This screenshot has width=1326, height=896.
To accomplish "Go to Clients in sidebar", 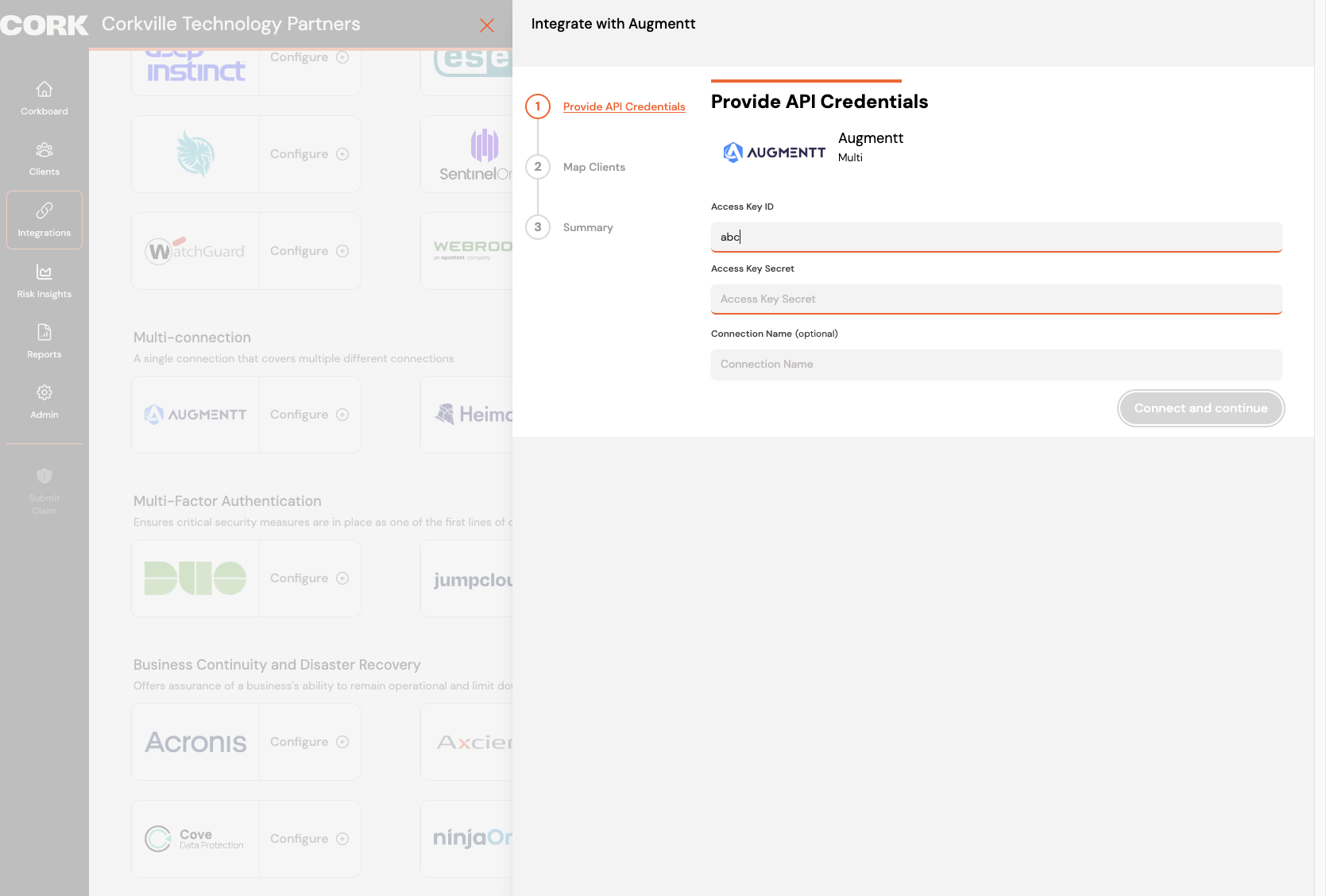I will point(44,159).
